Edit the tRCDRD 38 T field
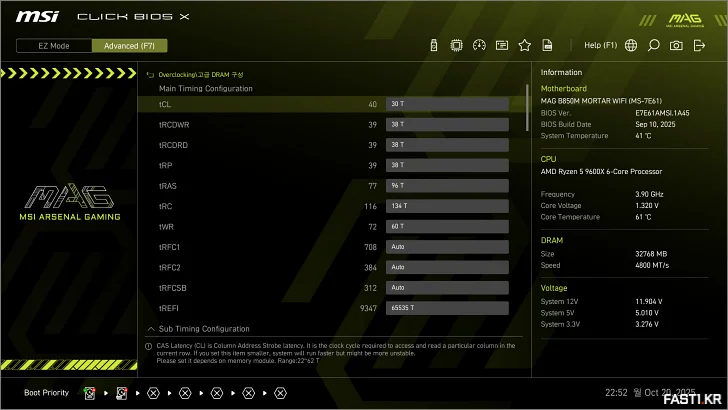Viewport: 728px width, 410px height. click(447, 145)
